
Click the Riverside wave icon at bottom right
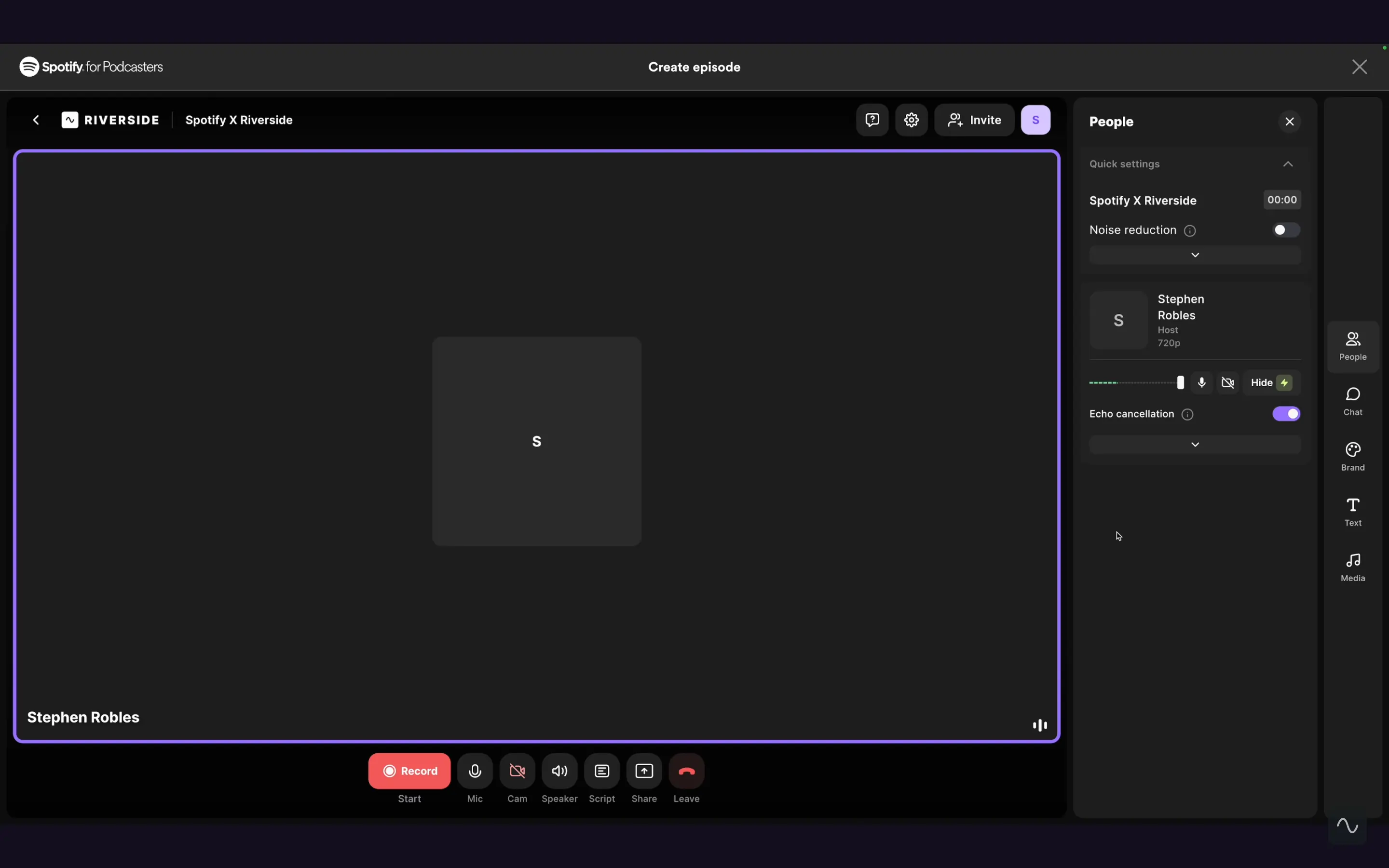pos(1347,826)
